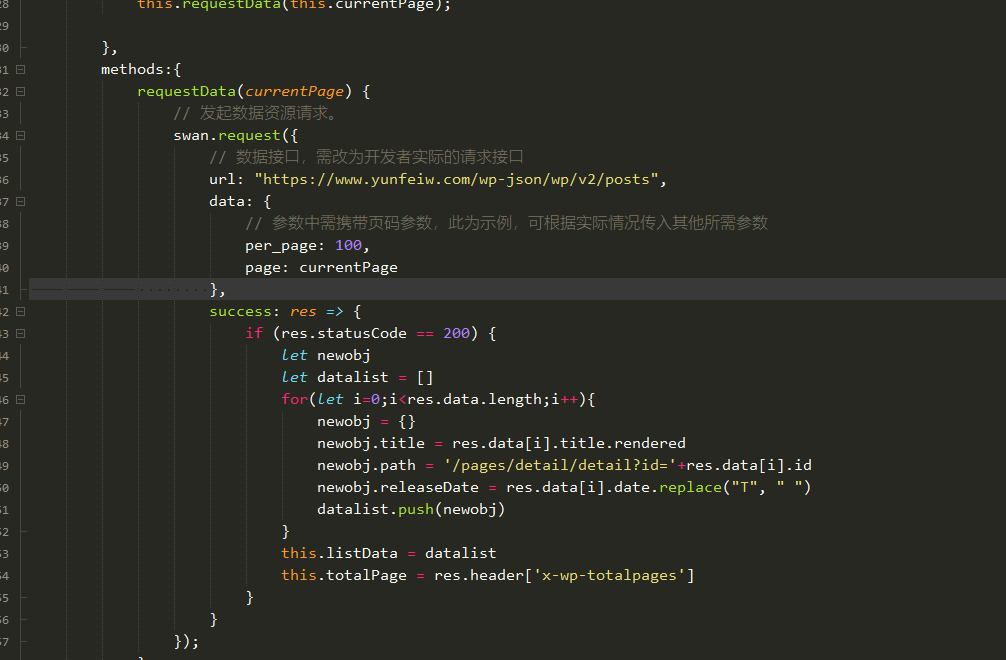Click the 'for' keyword
Viewport: 1006px width, 660px height.
(x=294, y=400)
